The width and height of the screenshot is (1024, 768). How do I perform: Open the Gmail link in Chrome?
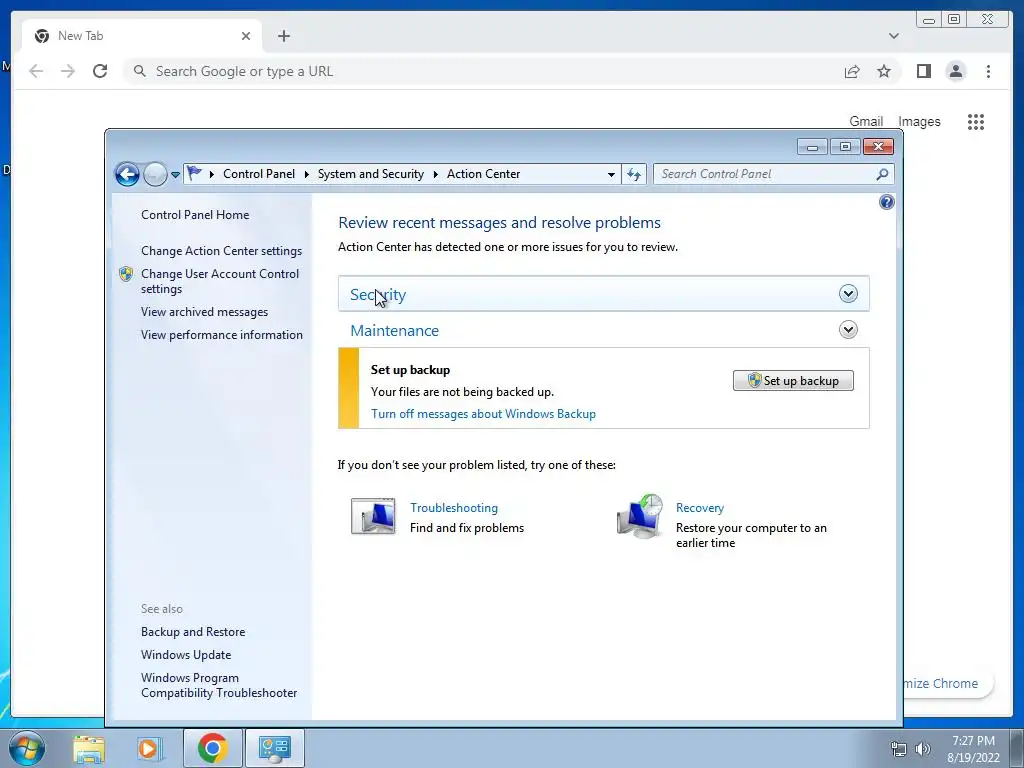click(x=866, y=121)
